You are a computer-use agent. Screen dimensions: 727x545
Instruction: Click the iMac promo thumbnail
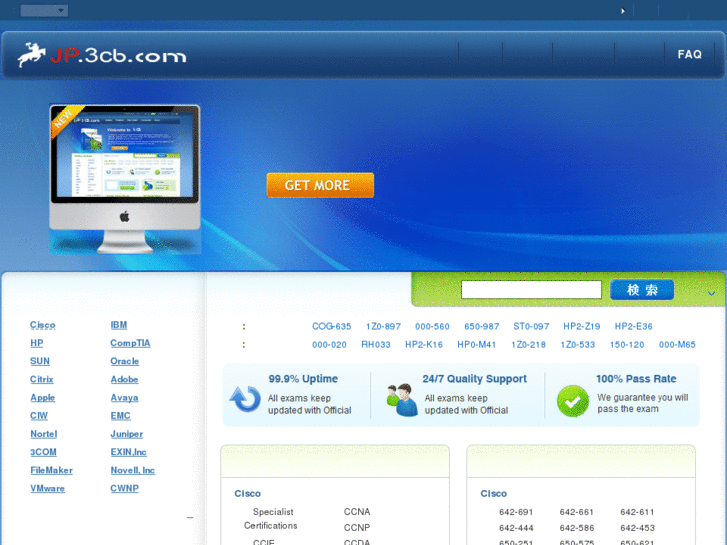point(125,179)
